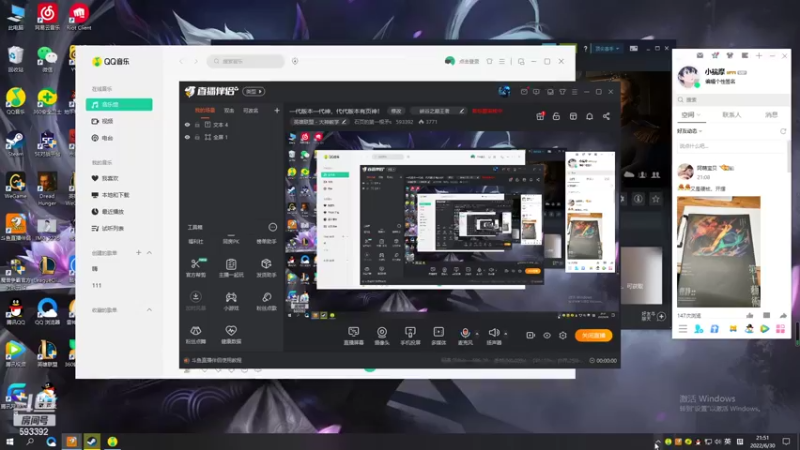This screenshot has width=800, height=450.
Task: Mute the microphone
Action: tap(465, 333)
